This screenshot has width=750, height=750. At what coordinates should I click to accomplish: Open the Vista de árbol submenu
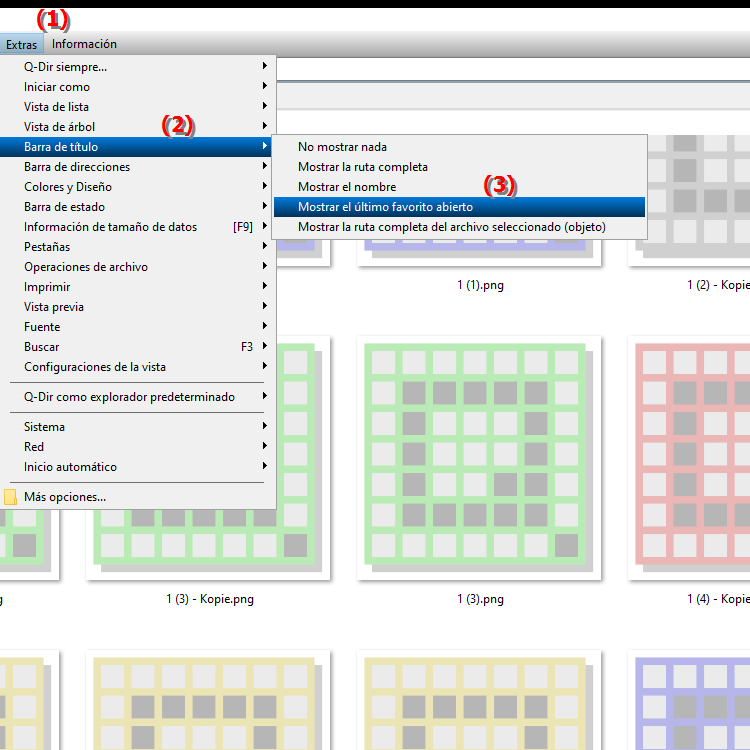click(137, 127)
